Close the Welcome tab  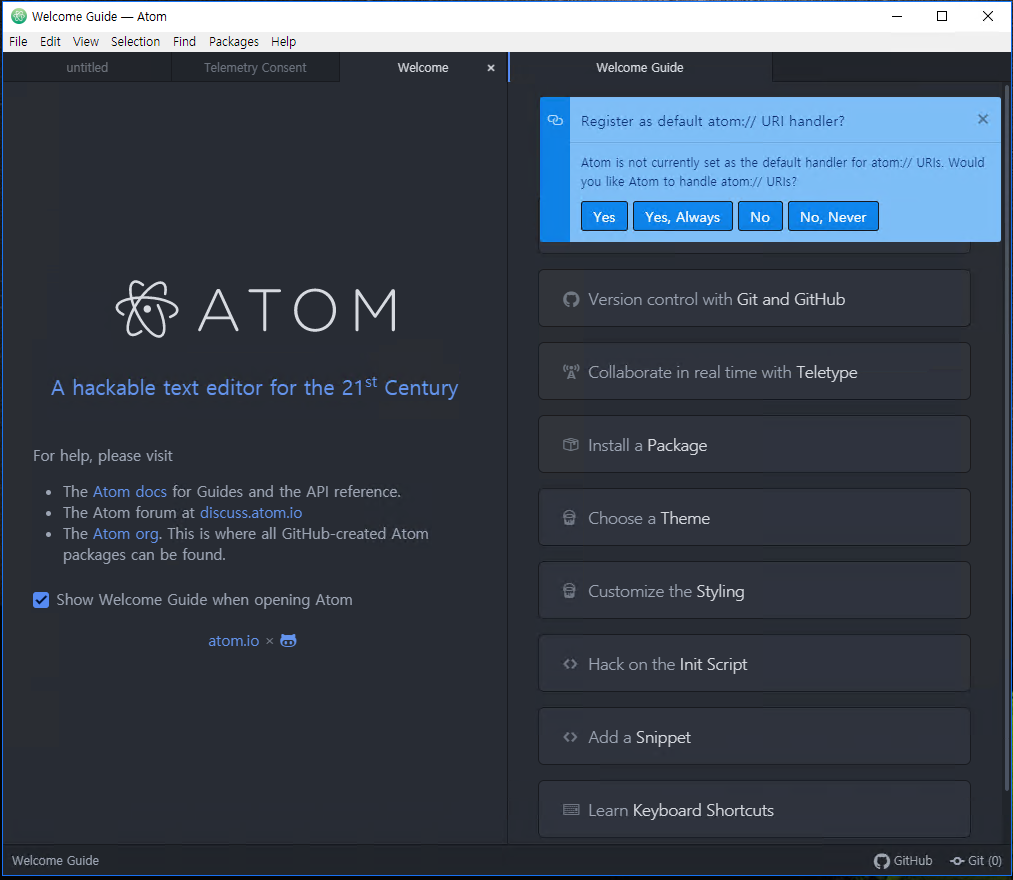pos(491,68)
